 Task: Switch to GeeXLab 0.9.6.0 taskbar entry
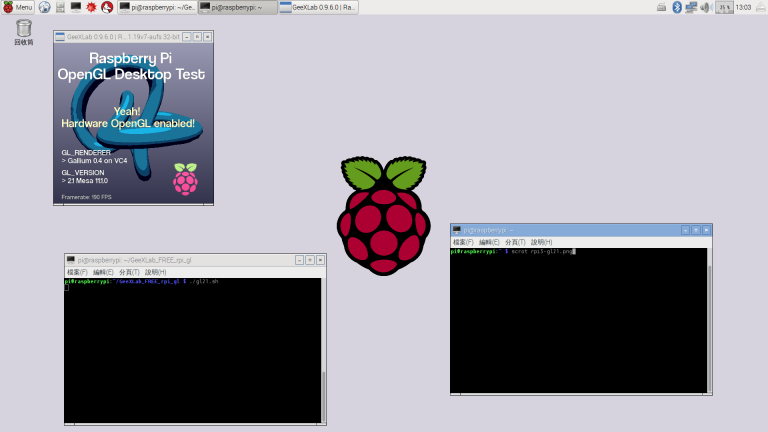[318, 7]
